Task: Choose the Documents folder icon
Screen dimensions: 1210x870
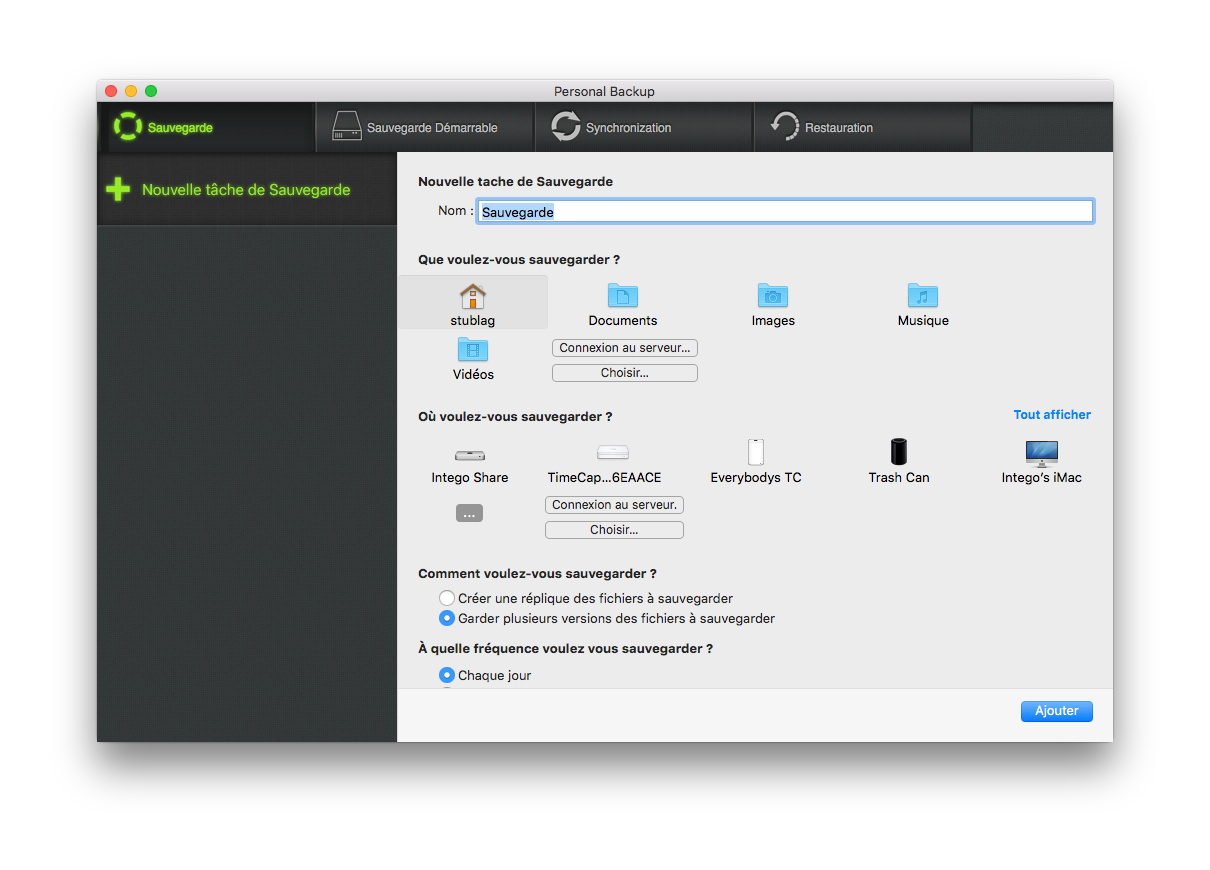Action: tap(623, 295)
